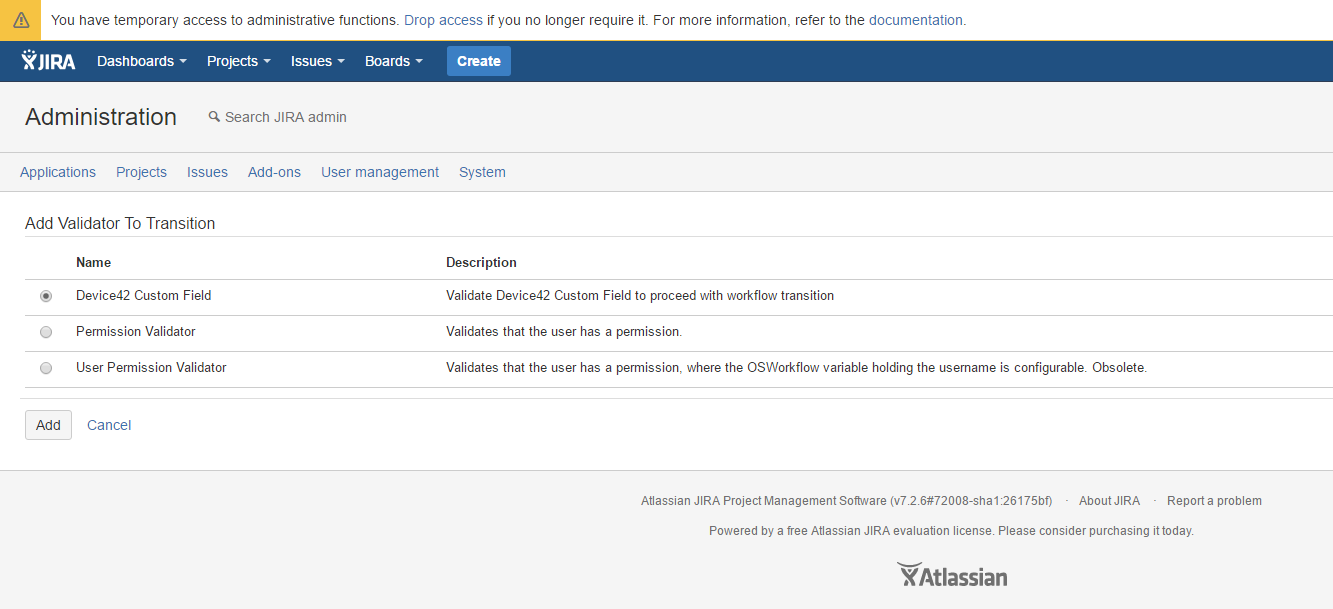Open the User management admin tab
1333x609 pixels.
(380, 172)
